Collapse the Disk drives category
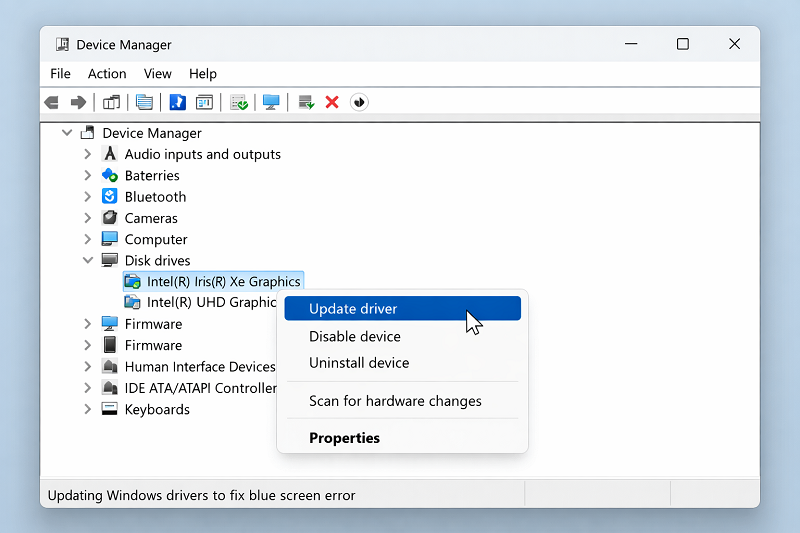 click(x=88, y=260)
